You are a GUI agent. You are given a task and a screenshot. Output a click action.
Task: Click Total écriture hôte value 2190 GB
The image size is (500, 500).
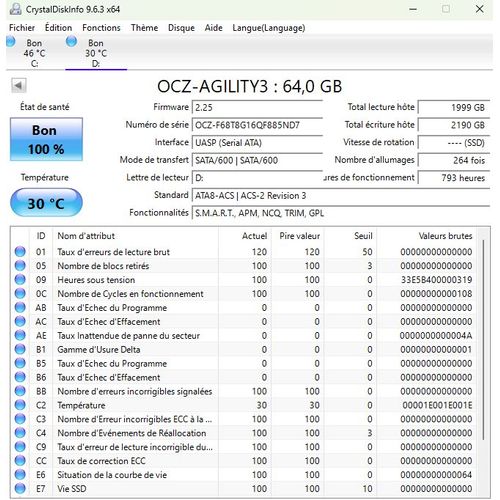[x=454, y=125]
